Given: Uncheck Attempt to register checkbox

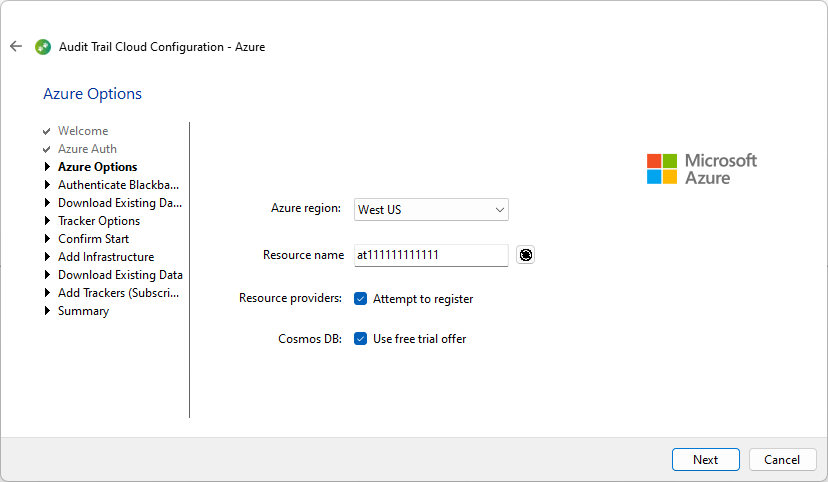Looking at the screenshot, I should (361, 299).
